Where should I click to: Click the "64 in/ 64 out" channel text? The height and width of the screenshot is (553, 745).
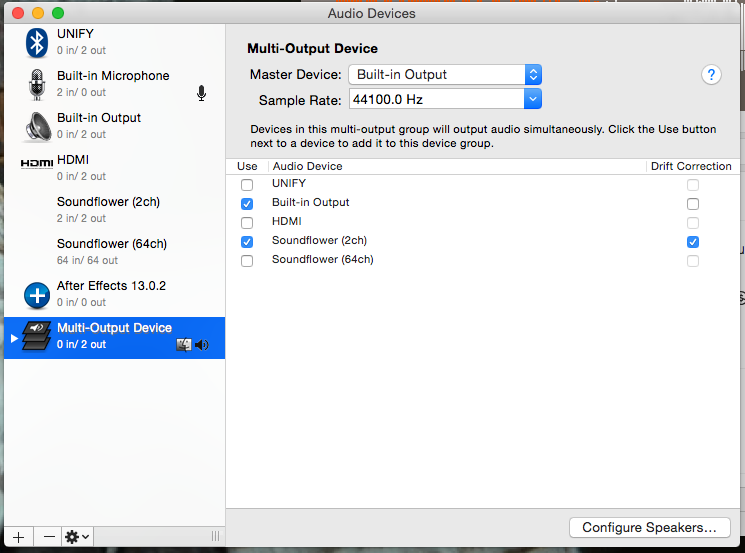[87, 260]
